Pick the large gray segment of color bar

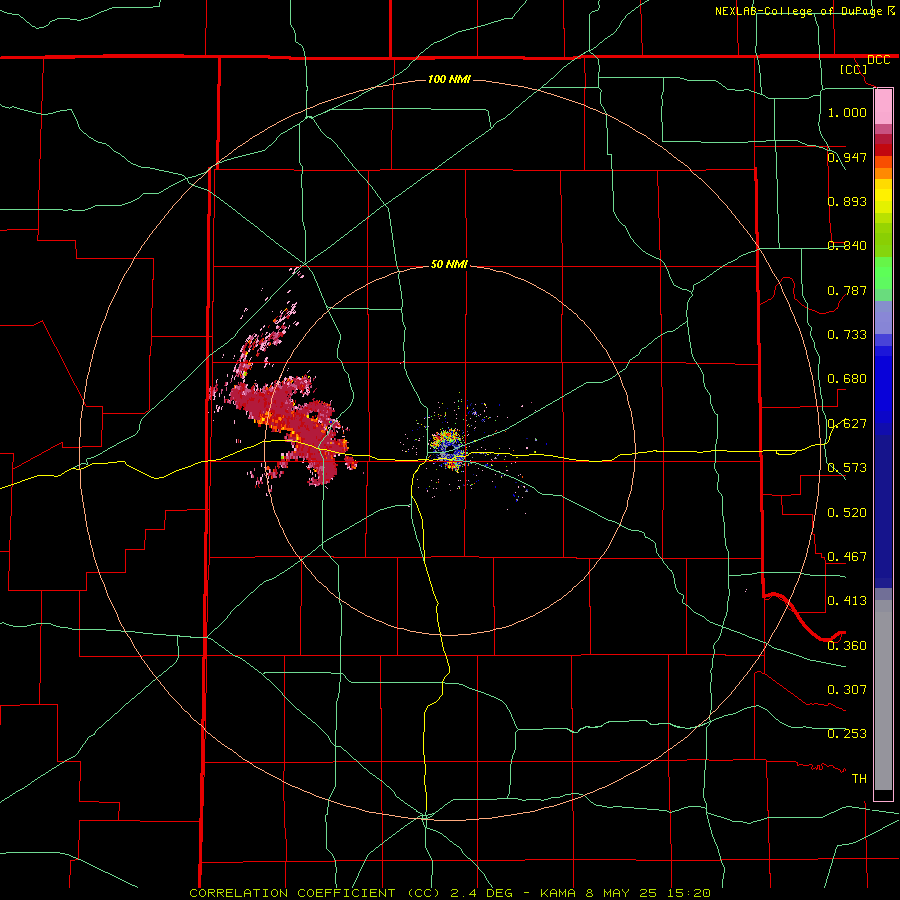click(883, 695)
